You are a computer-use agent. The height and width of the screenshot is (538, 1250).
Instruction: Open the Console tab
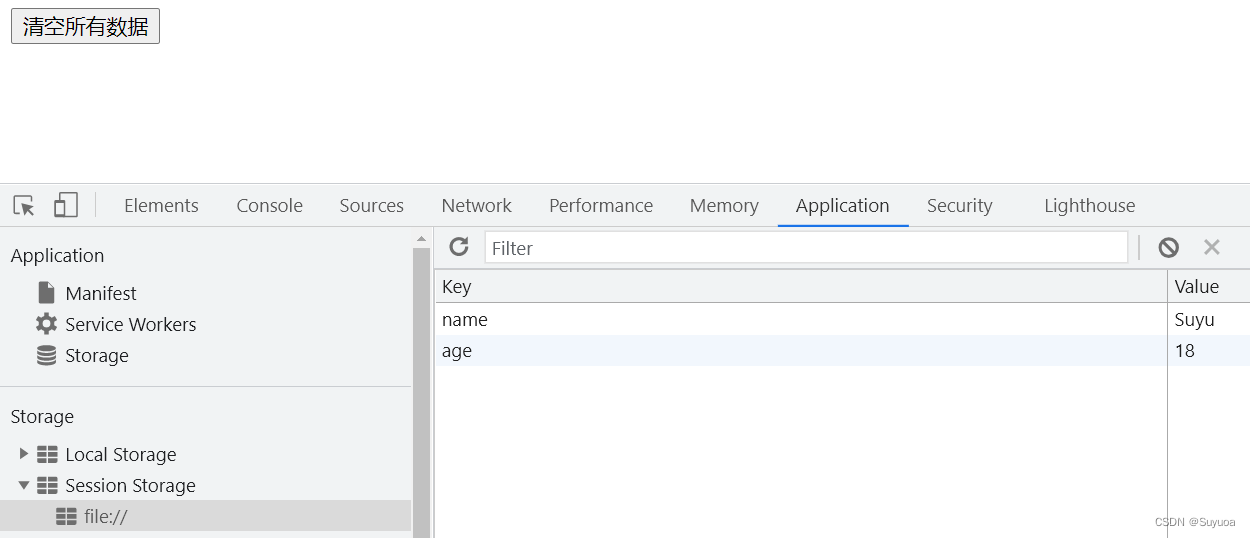[x=269, y=206]
